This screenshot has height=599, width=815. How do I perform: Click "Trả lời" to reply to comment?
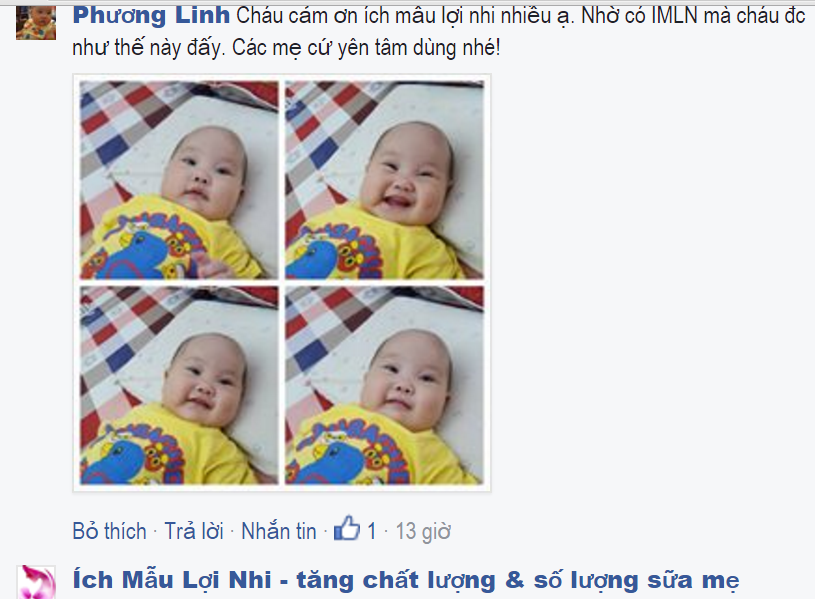[194, 531]
